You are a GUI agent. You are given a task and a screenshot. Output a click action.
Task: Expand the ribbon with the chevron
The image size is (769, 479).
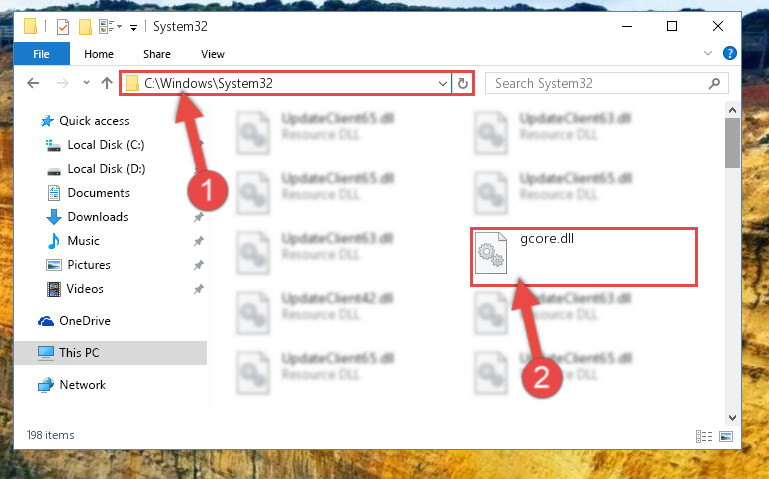(708, 53)
